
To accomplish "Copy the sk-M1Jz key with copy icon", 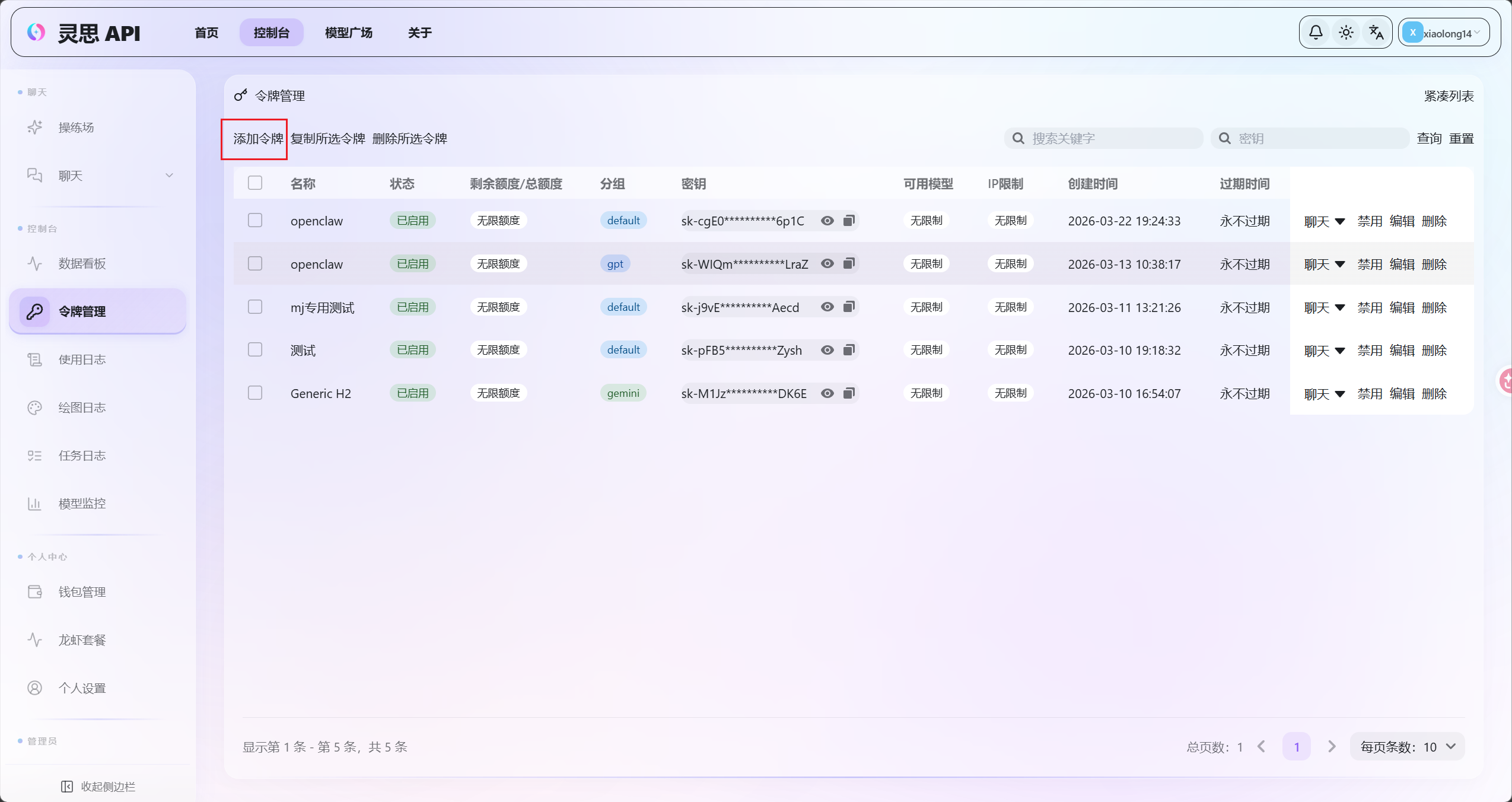I will coord(849,393).
